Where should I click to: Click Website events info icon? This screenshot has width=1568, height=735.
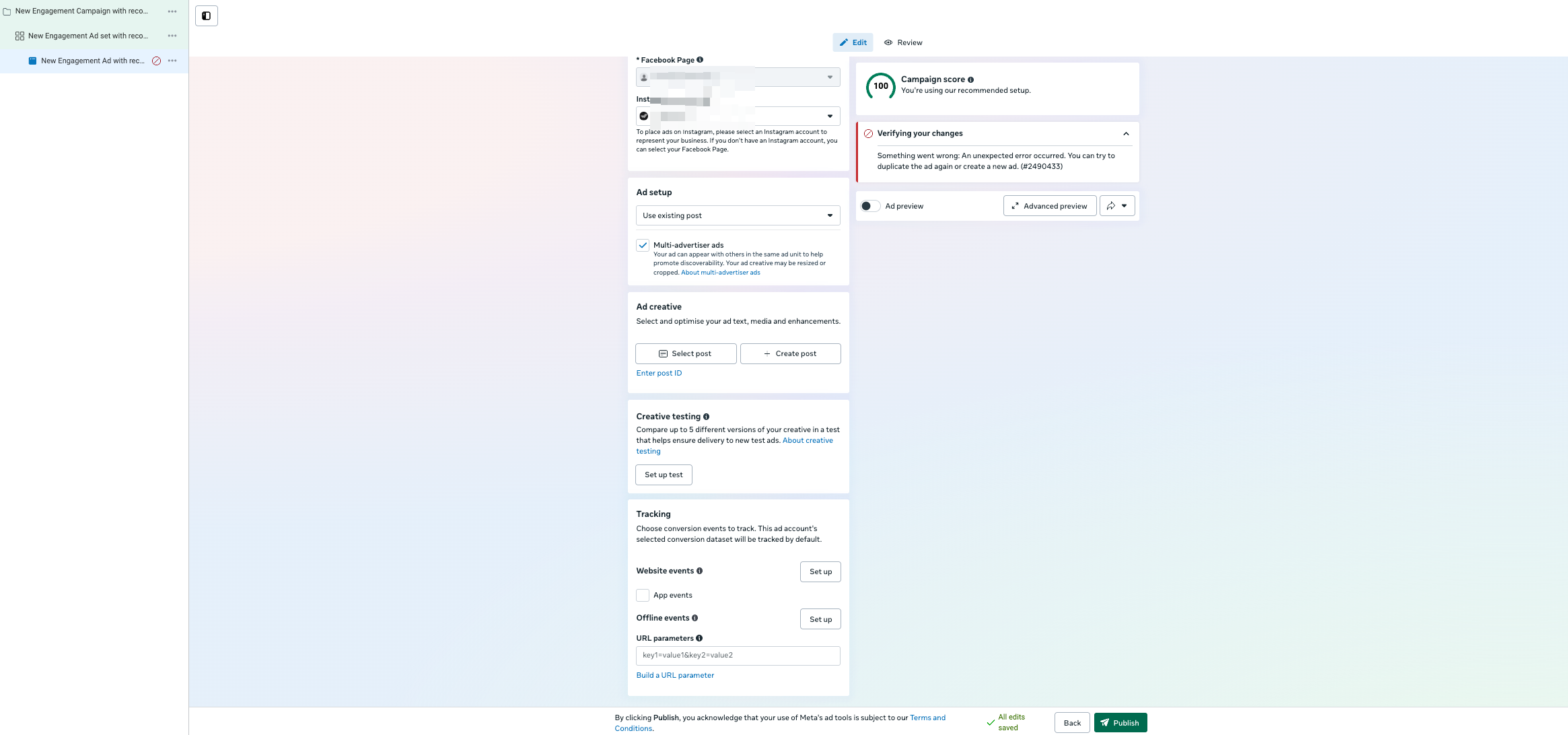coord(699,571)
